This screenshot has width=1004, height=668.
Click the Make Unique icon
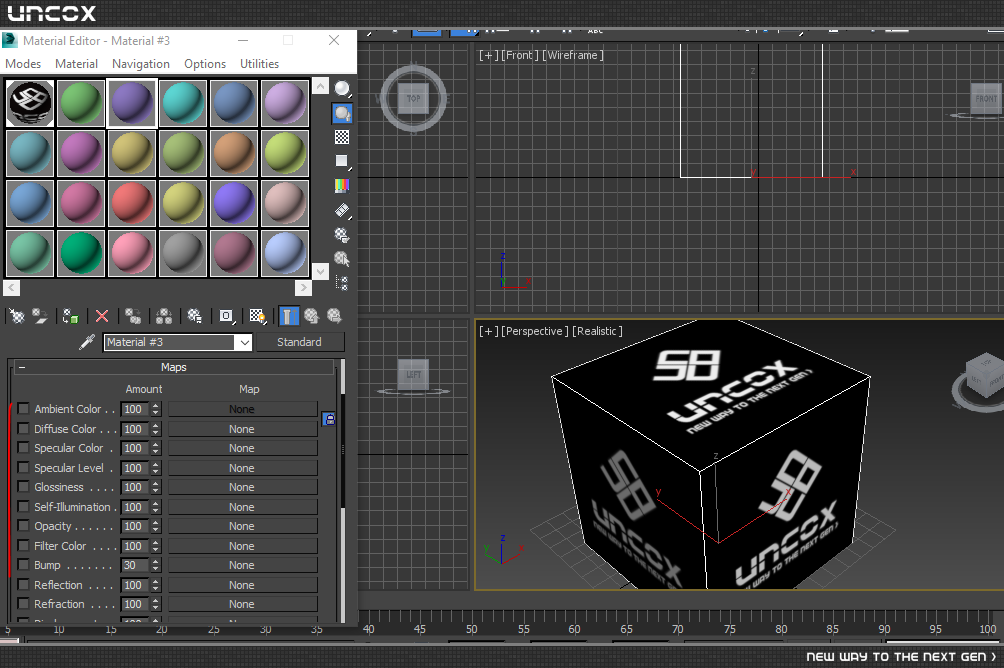(x=164, y=316)
